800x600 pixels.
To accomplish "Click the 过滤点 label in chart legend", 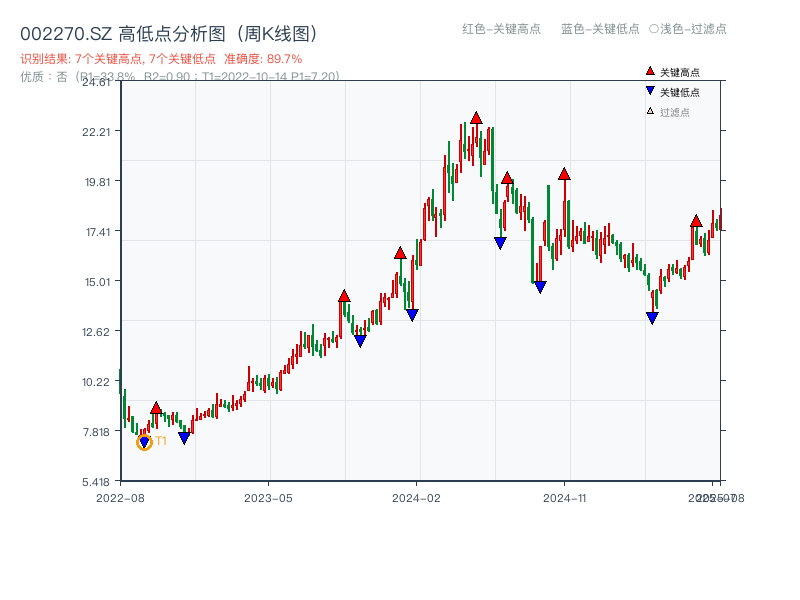I will pyautogui.click(x=674, y=112).
